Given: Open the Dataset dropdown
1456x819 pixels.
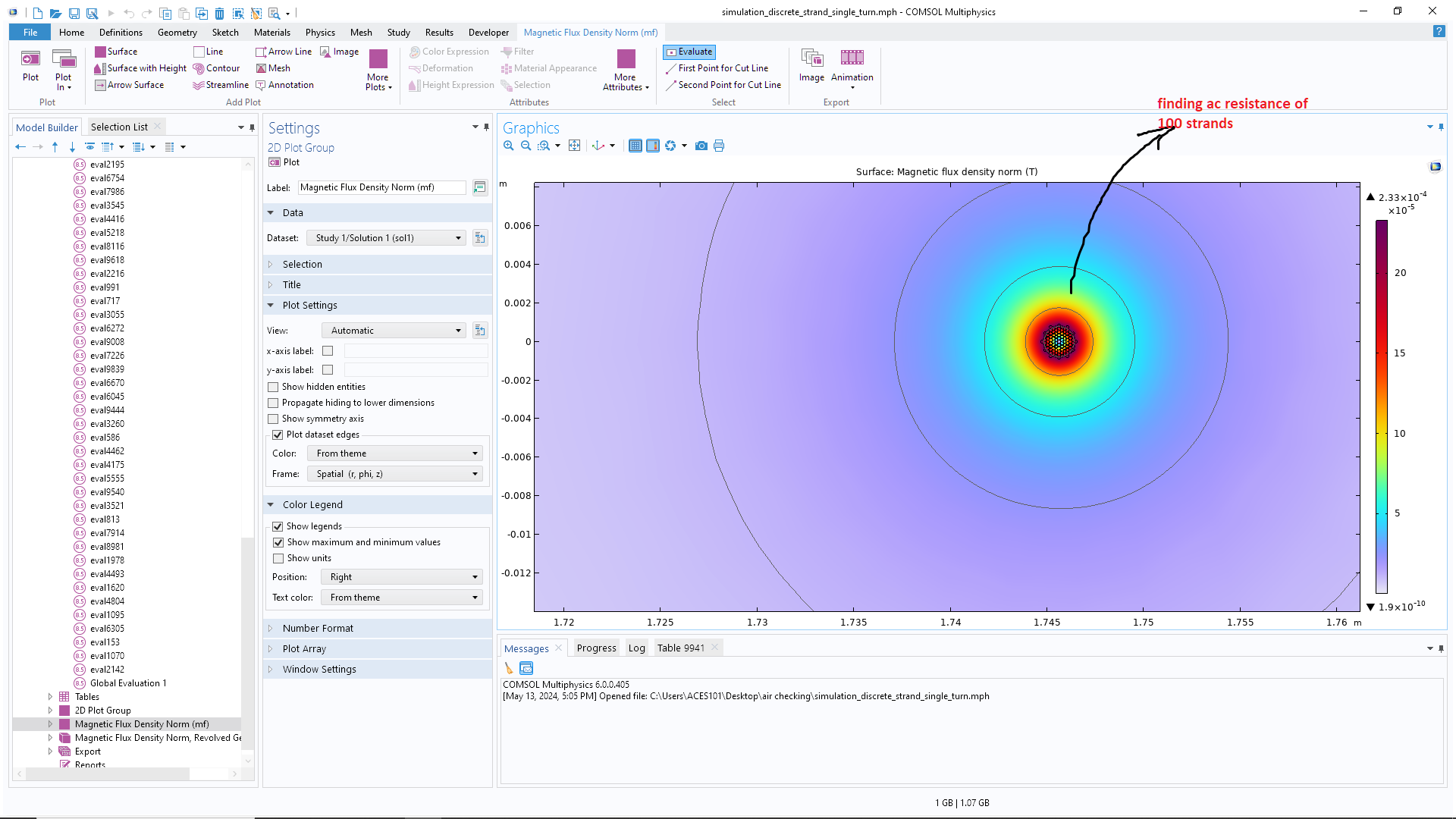Looking at the screenshot, I should click(x=388, y=238).
